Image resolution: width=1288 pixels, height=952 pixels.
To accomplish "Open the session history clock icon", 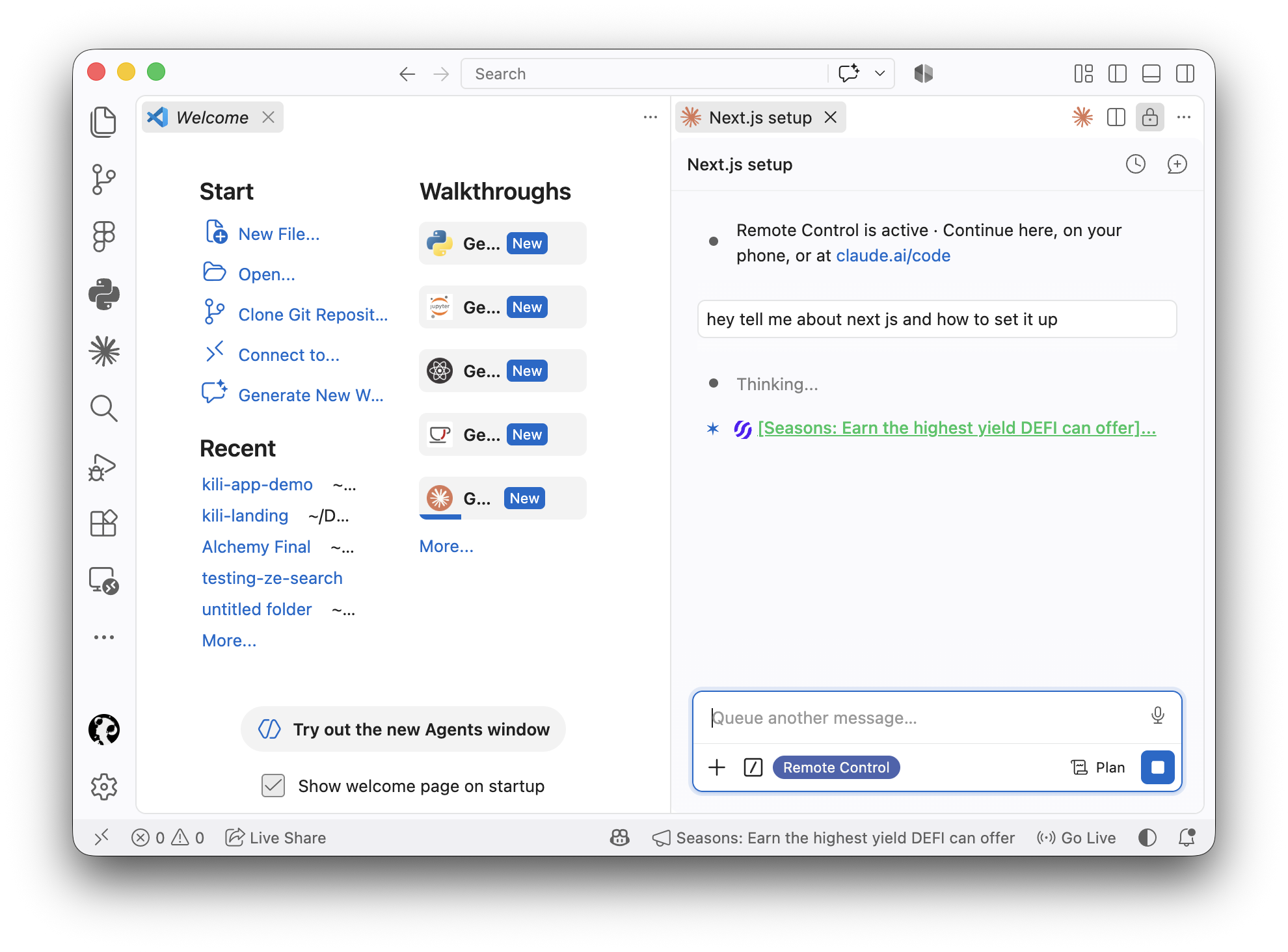I will click(1136, 164).
